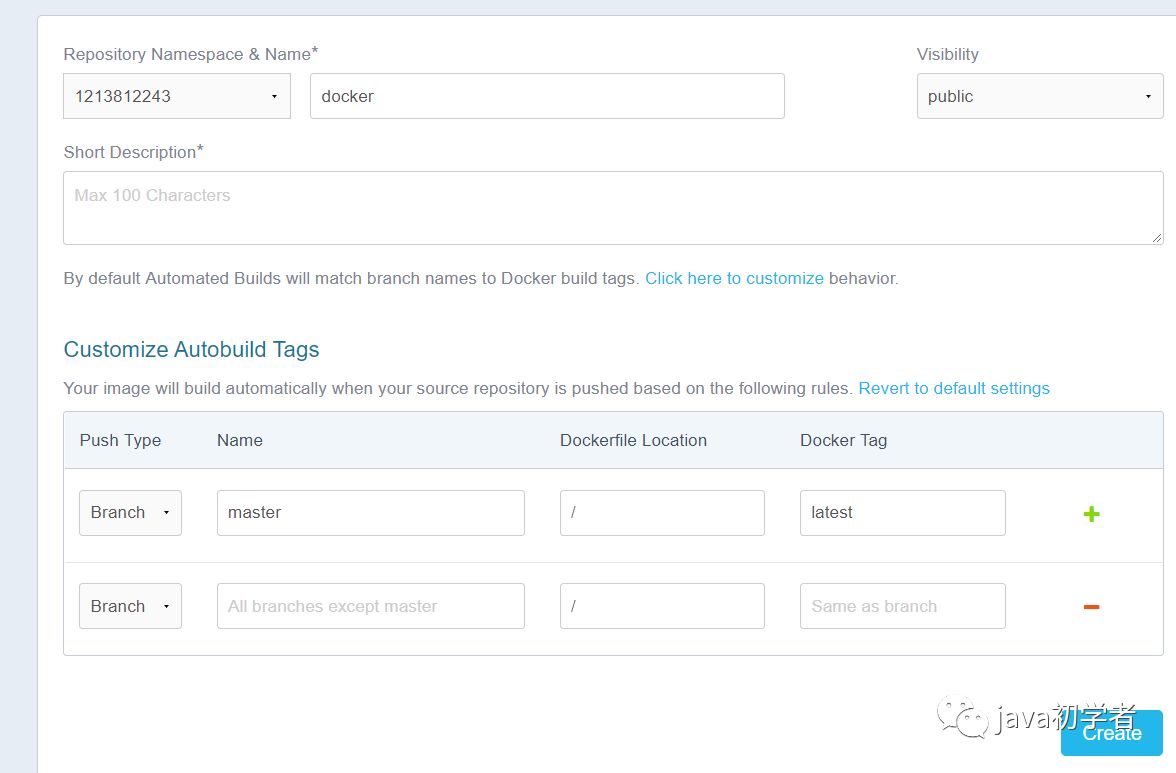Submit the form with the Create button

pos(1112,733)
